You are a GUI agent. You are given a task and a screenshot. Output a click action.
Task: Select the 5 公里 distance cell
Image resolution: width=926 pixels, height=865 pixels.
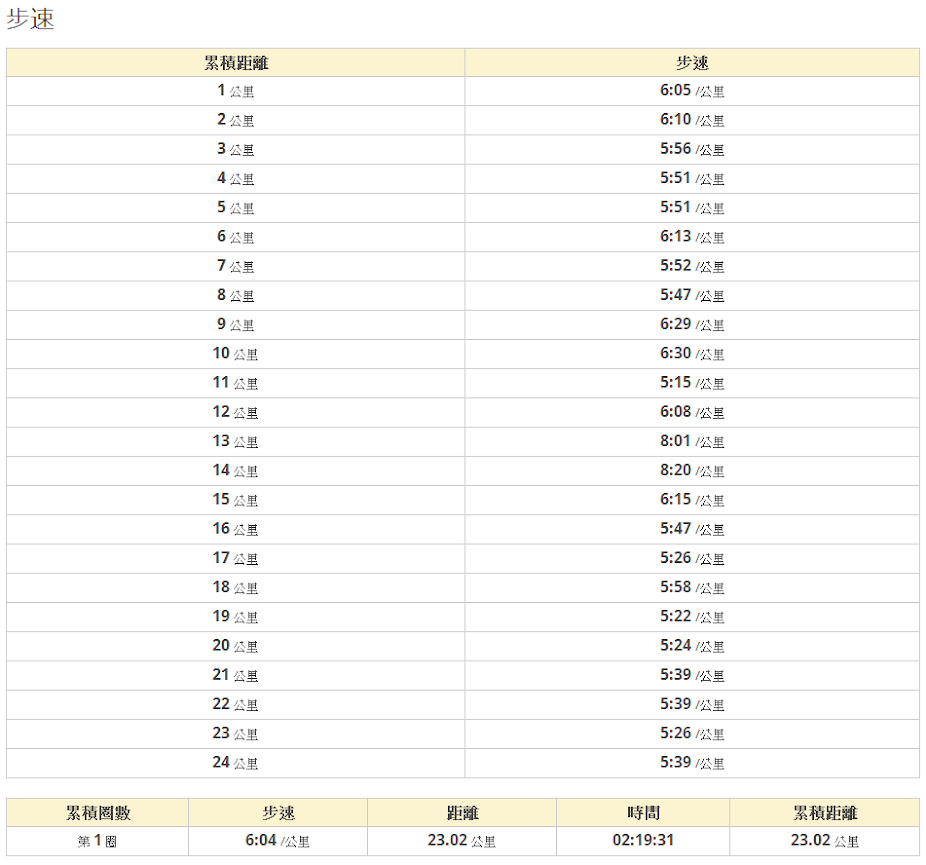coord(236,208)
